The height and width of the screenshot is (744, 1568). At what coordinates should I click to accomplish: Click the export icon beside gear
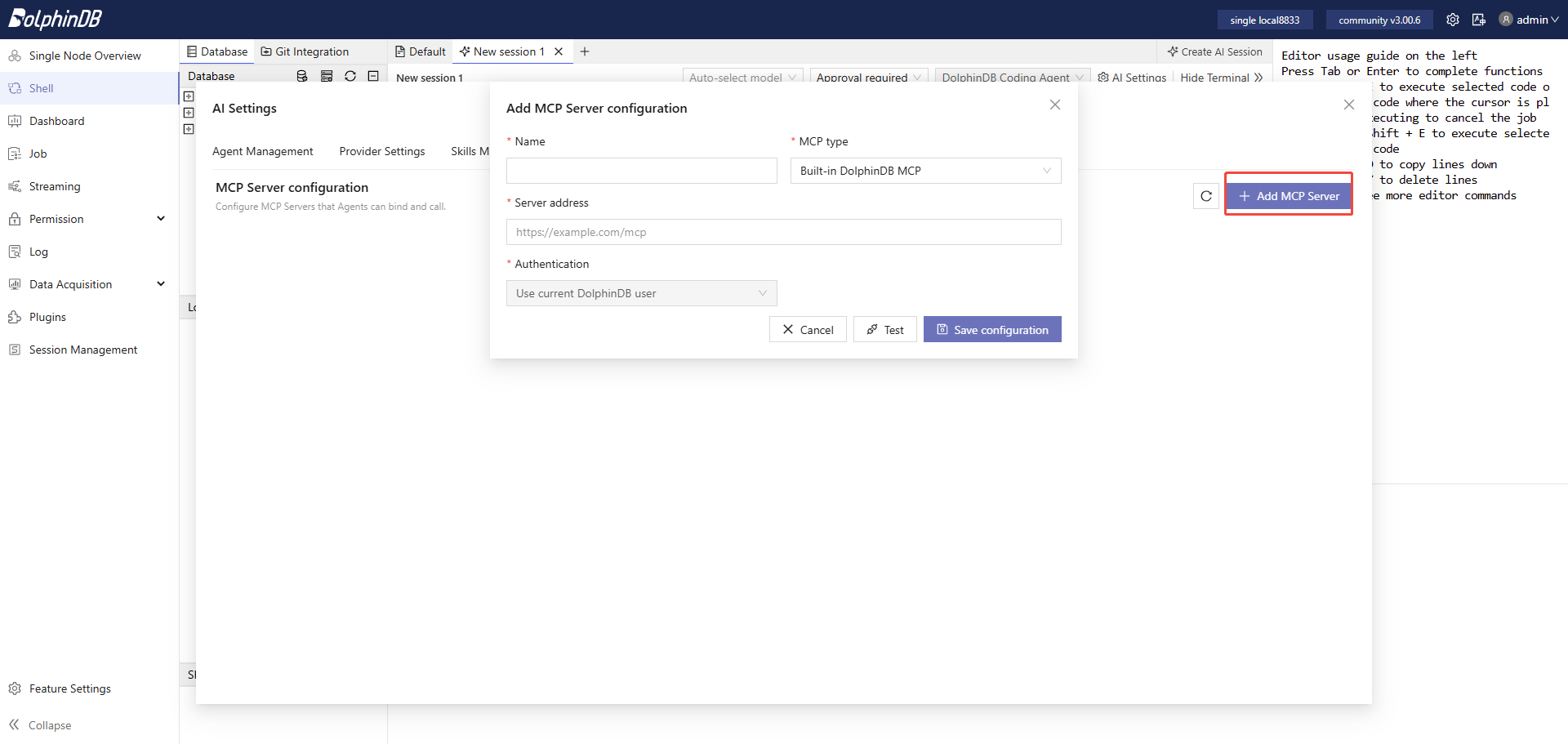coord(1479,20)
